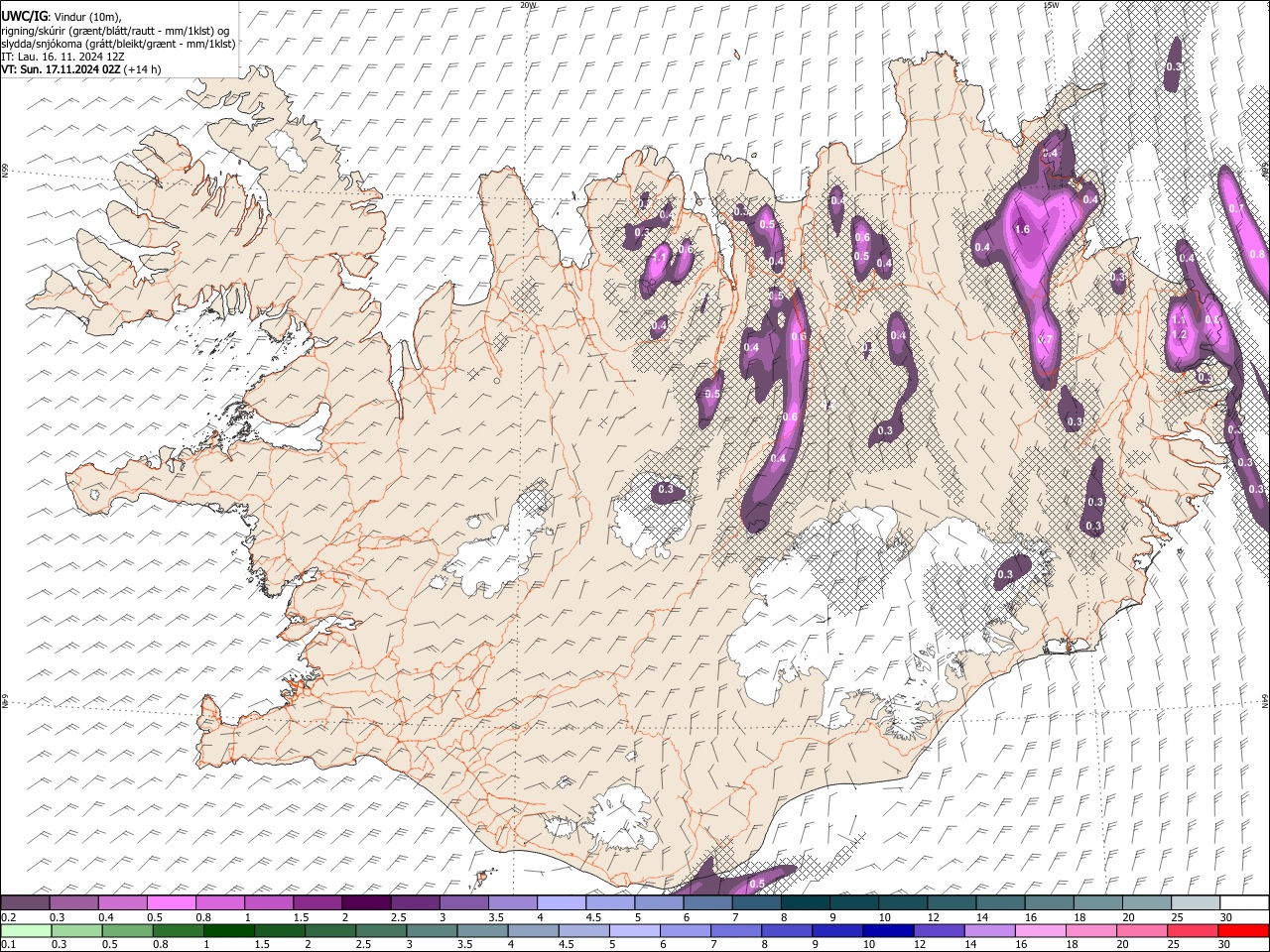Image resolution: width=1270 pixels, height=952 pixels.
Task: Click the 'VT: Sun. 17.11.2024 02Z (+14 h)' line
Action: (x=80, y=69)
